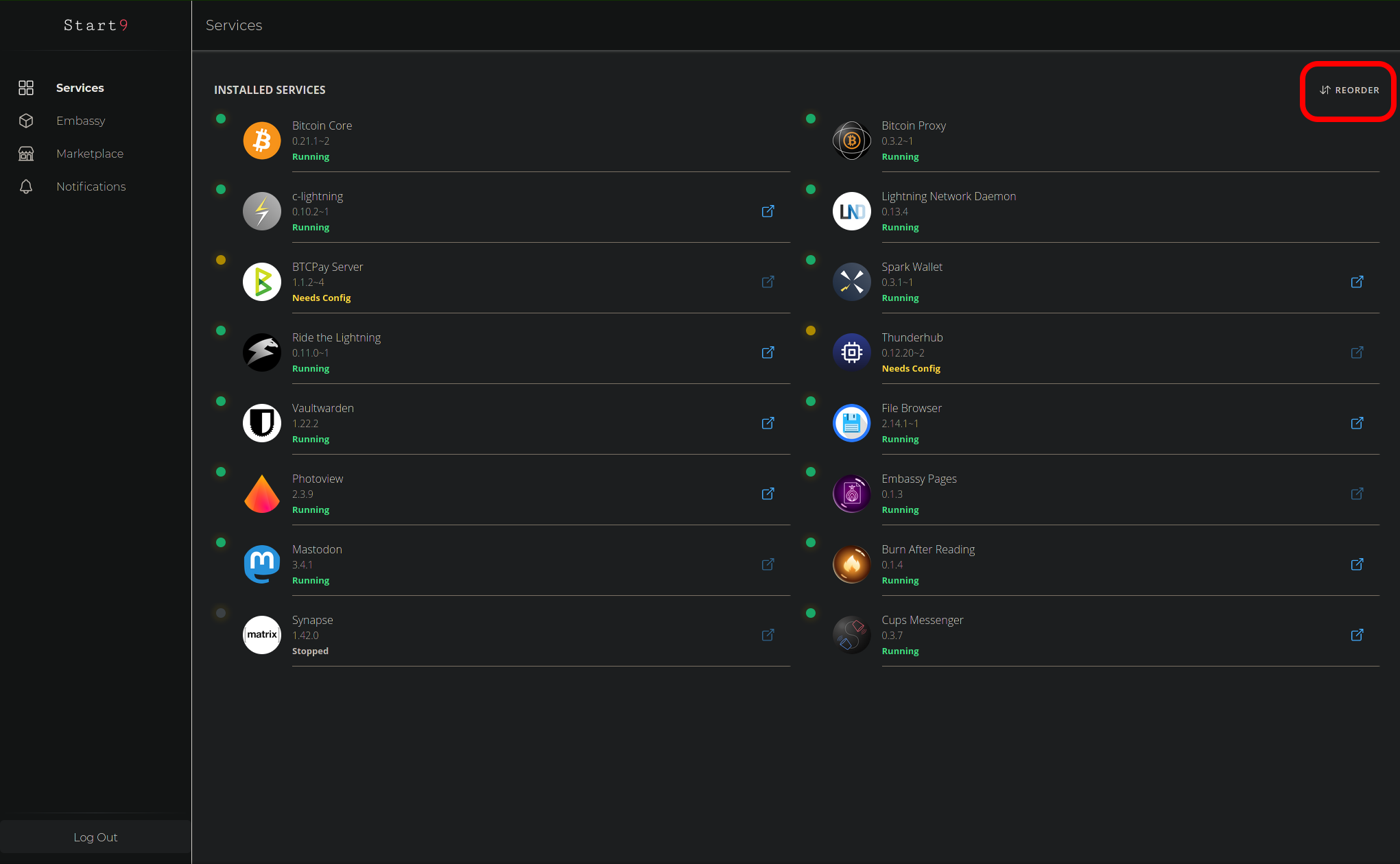Open Cups Messenger launch icon

1357,635
